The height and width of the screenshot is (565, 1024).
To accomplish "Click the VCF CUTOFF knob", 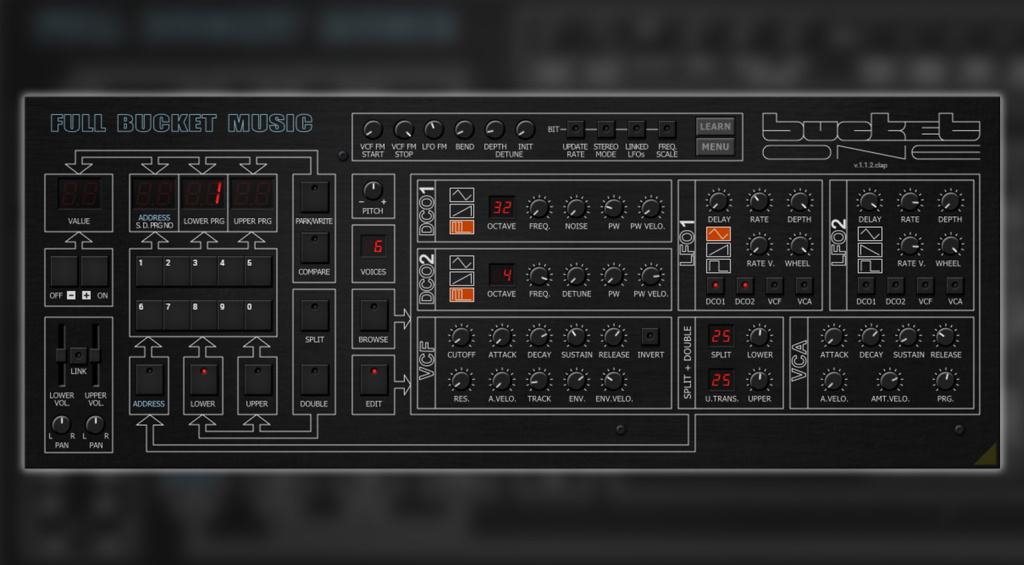I will pos(460,337).
